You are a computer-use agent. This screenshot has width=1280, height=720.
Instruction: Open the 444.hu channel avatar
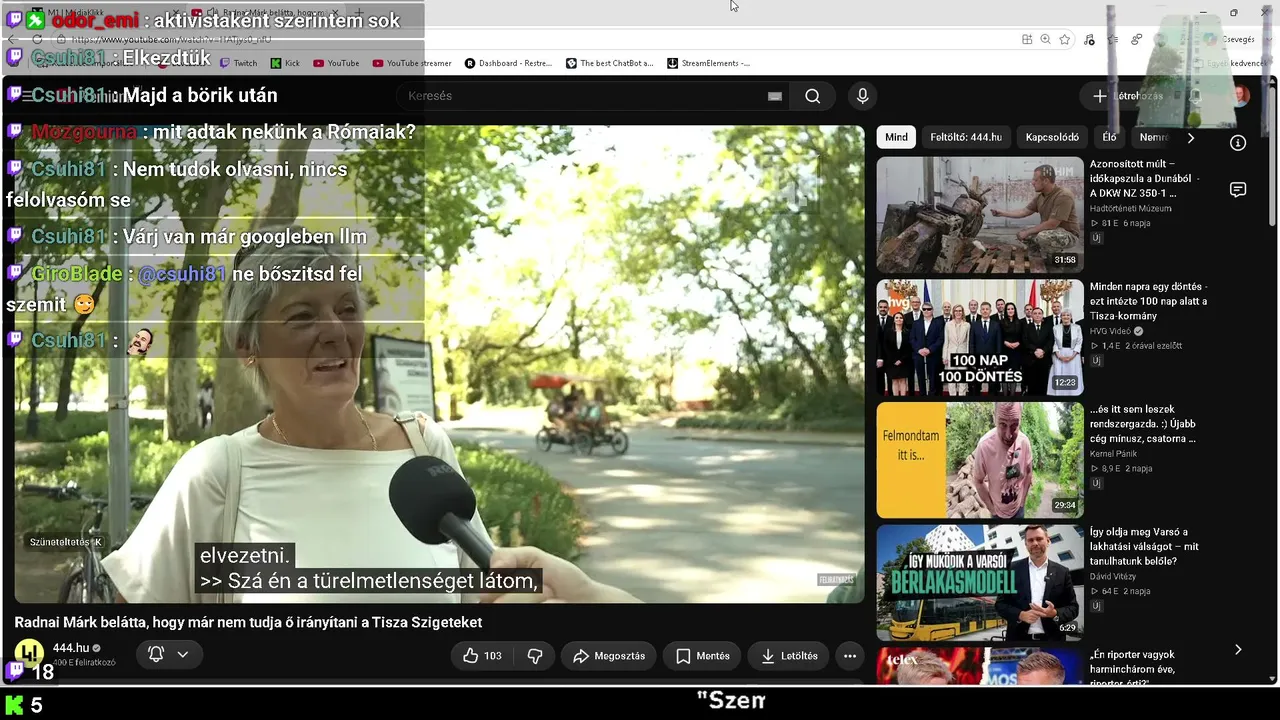[x=29, y=653]
